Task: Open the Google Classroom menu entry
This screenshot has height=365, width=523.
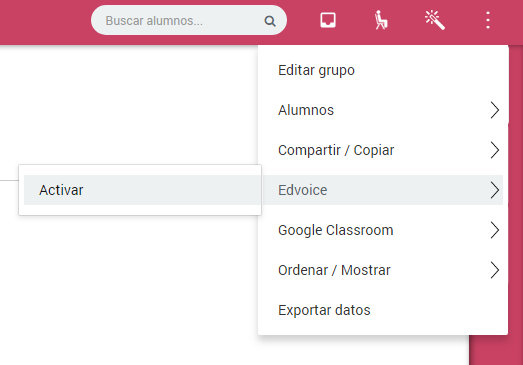Action: [383, 230]
